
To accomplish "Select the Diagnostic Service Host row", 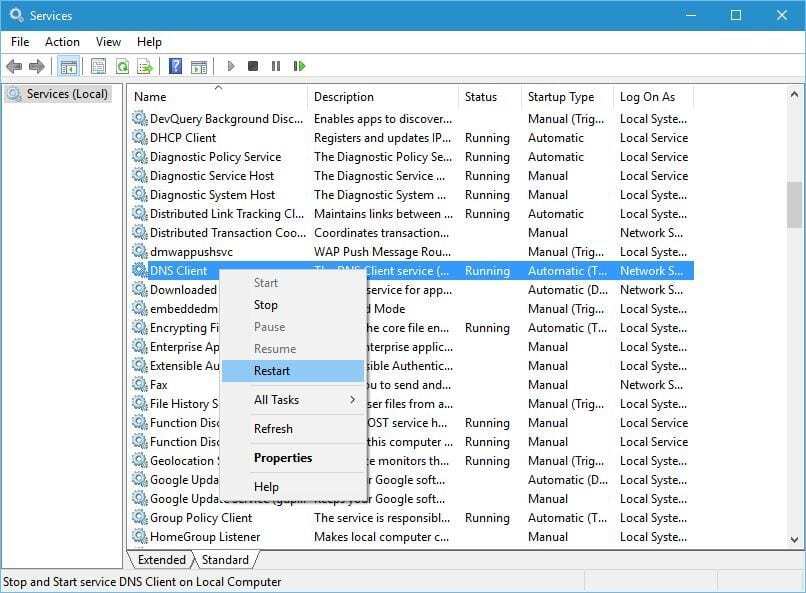I will click(x=411, y=175).
